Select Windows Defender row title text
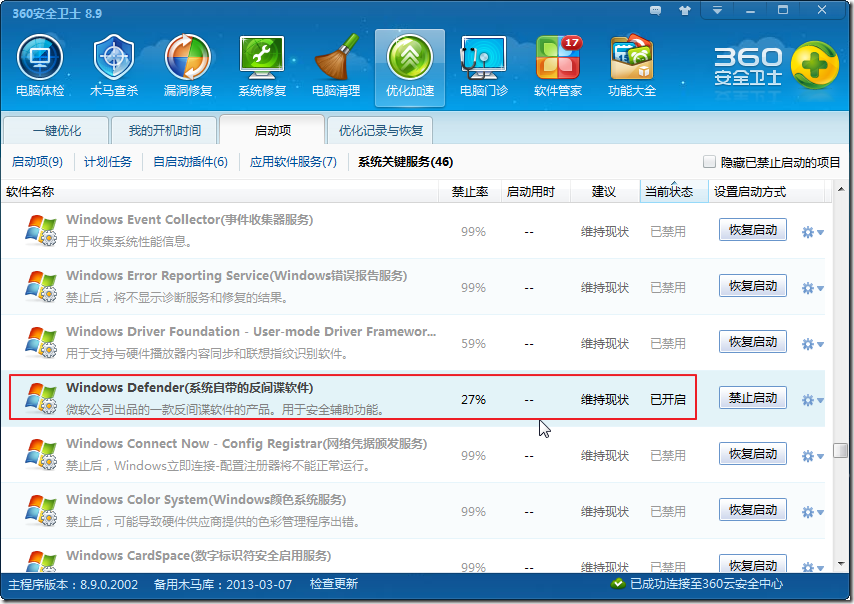 click(190, 387)
